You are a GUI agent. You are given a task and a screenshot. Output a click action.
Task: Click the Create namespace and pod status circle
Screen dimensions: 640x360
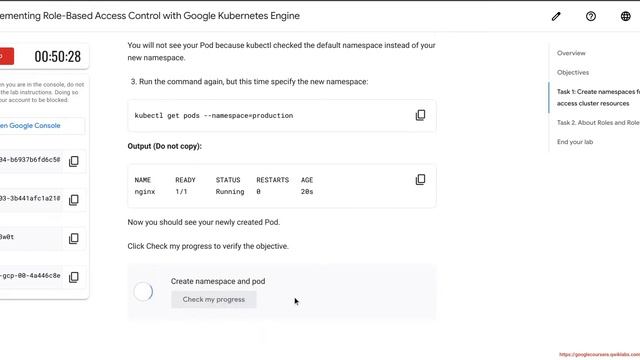(143, 292)
